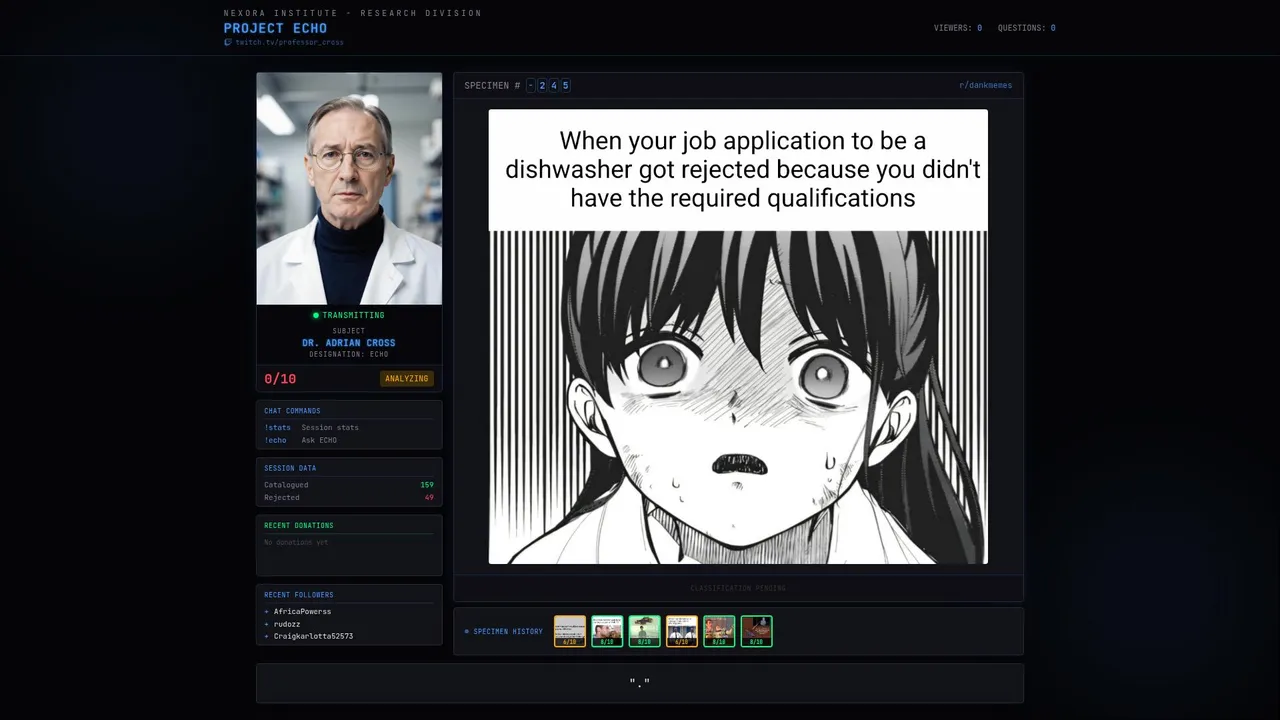This screenshot has width=1280, height=720.
Task: Click the specimen number digit 5
Action: tap(565, 85)
